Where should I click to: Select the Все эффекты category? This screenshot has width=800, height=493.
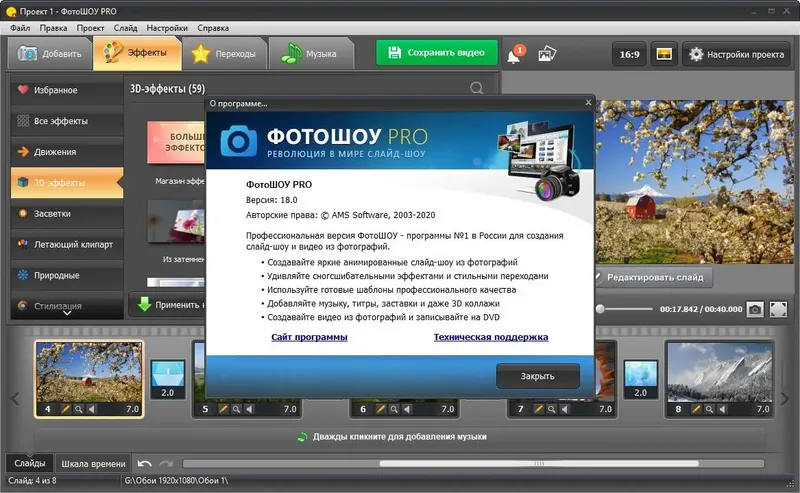[67, 121]
